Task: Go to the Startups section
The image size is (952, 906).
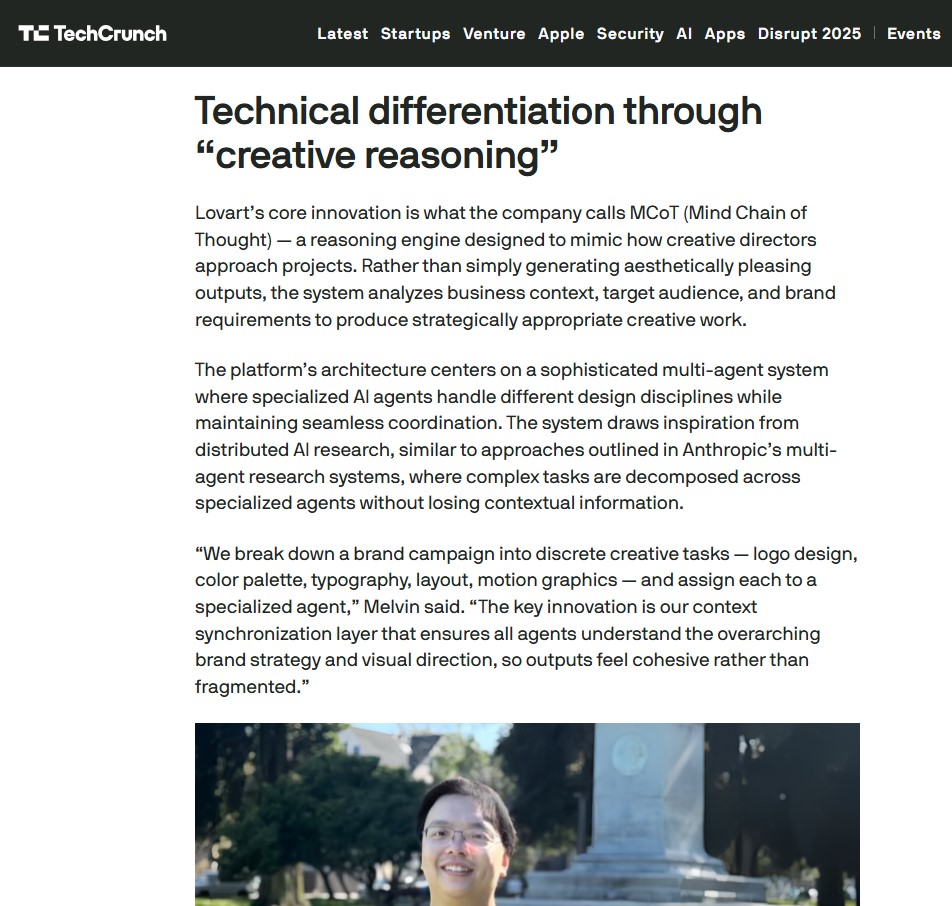Action: coord(415,33)
